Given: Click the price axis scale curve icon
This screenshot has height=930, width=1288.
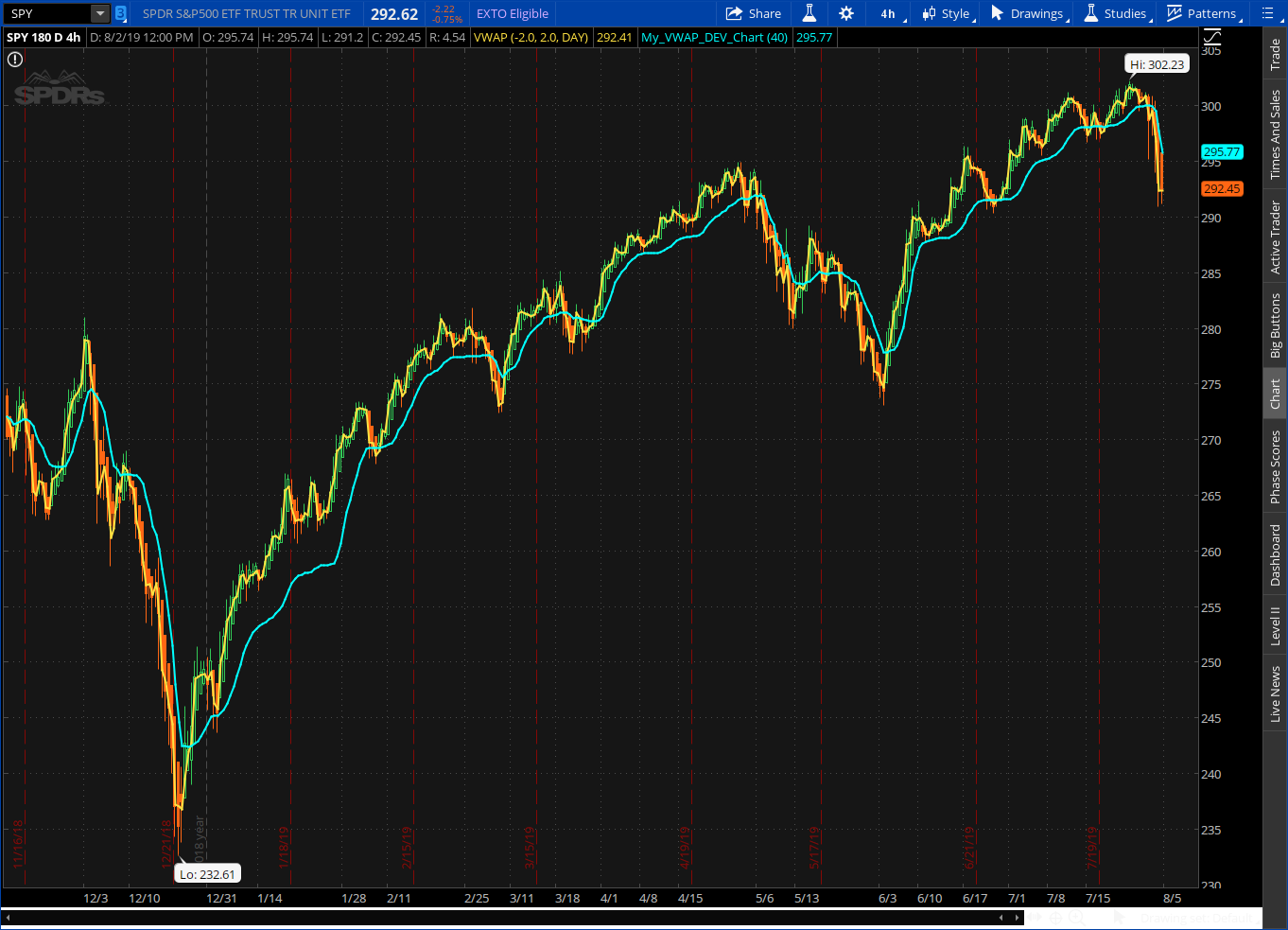Looking at the screenshot, I should [x=1212, y=37].
